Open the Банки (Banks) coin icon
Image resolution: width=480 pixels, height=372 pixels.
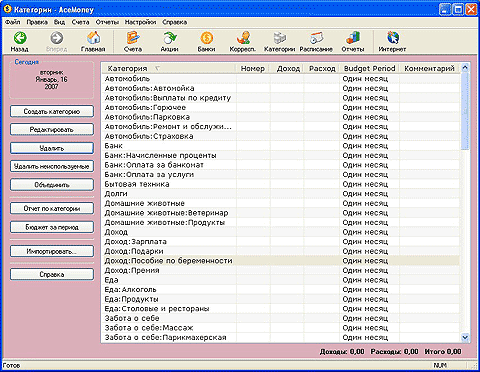(206, 41)
